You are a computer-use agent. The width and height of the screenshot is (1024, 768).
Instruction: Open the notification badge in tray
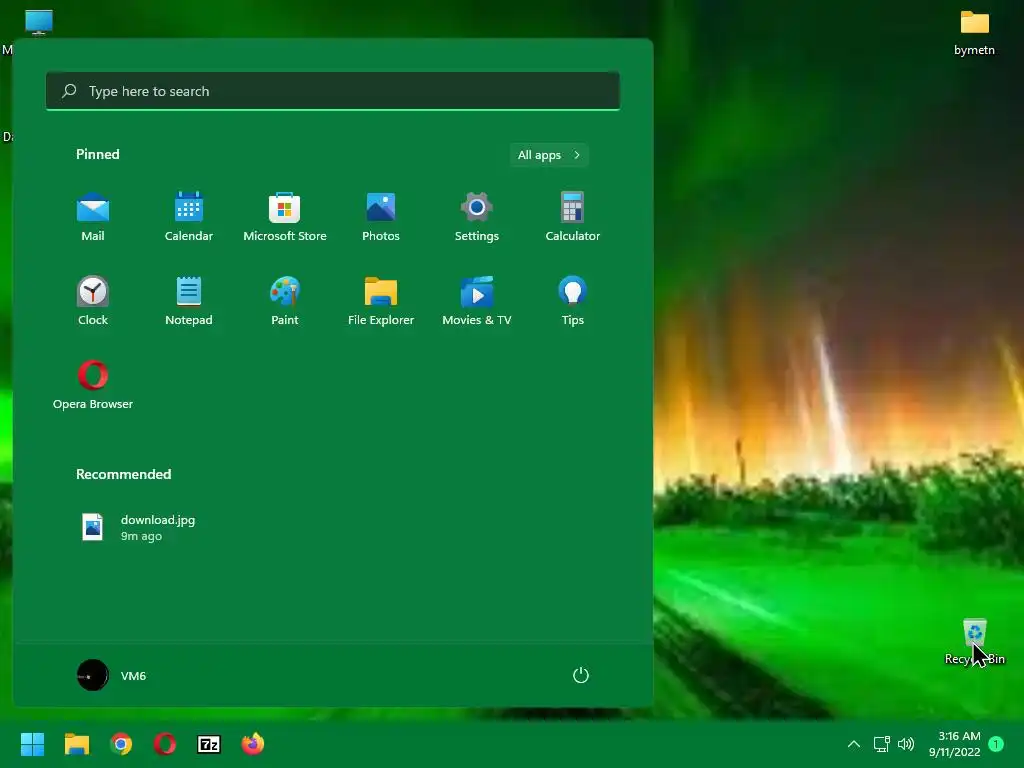click(x=996, y=743)
